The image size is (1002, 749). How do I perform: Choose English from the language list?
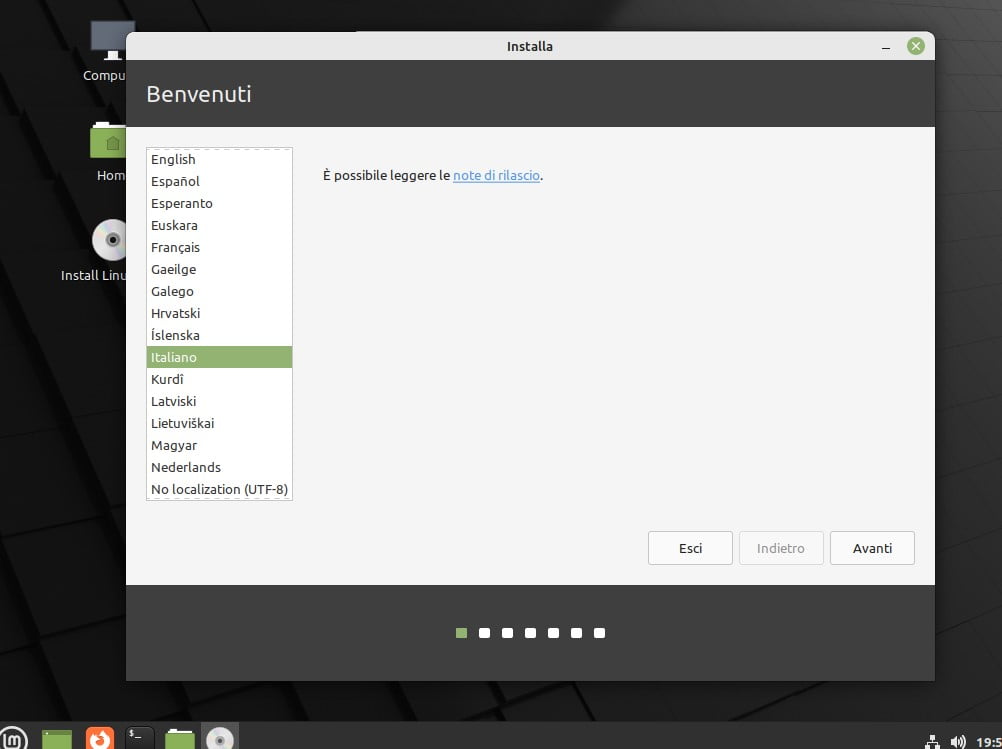(x=173, y=159)
